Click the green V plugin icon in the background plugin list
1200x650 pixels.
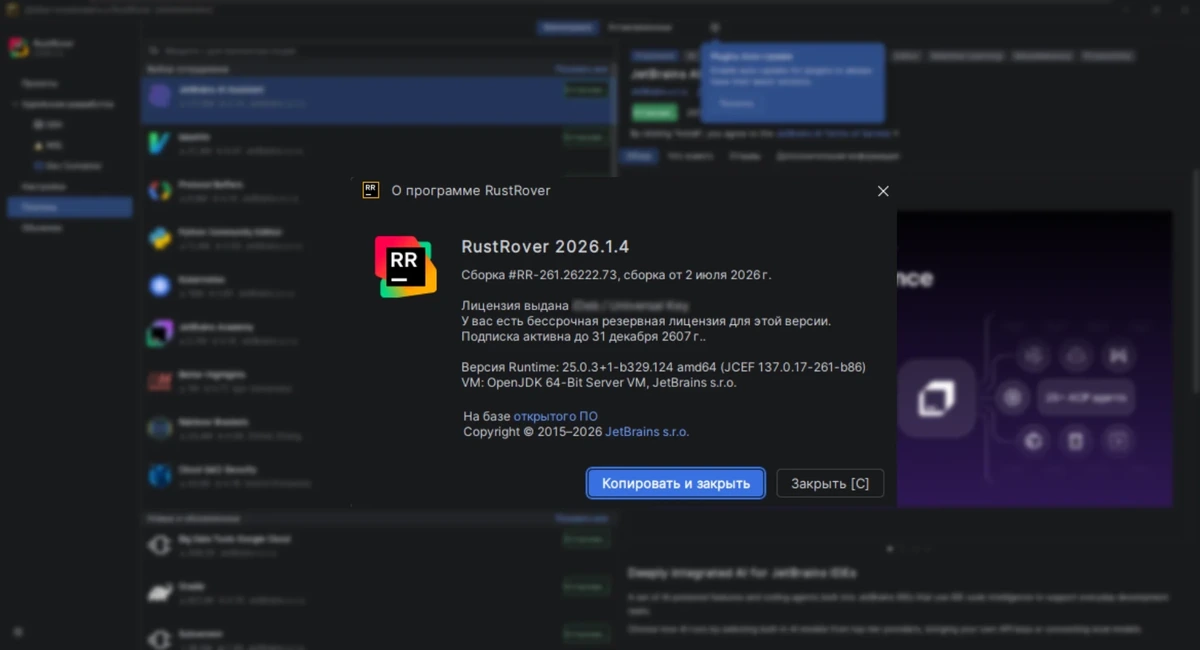[160, 143]
